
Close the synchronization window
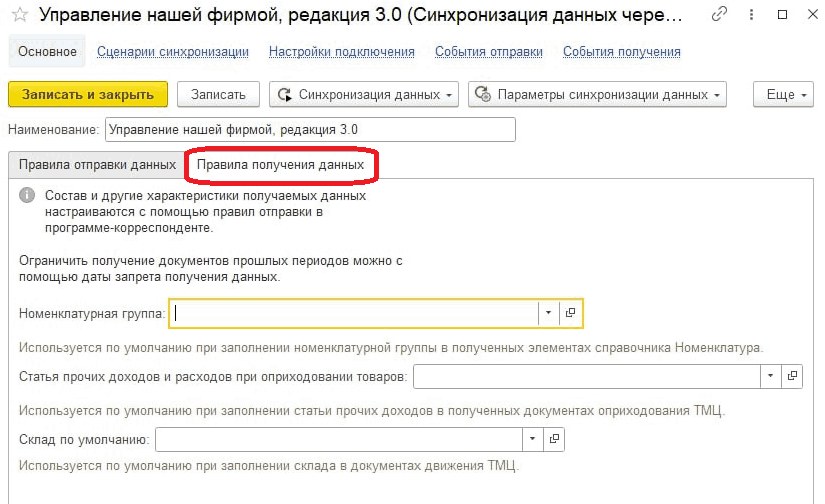tap(812, 15)
